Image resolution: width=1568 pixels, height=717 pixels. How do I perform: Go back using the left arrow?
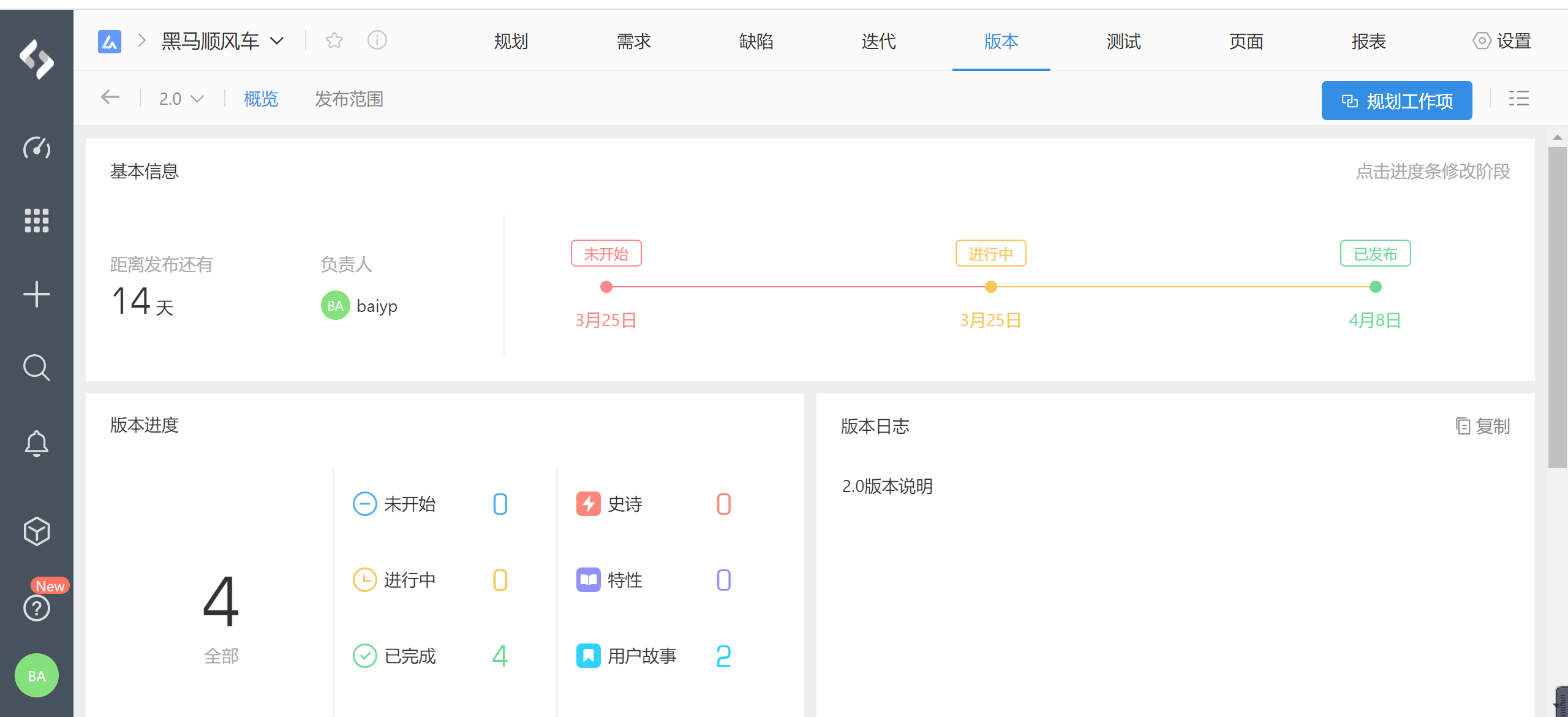(x=110, y=97)
